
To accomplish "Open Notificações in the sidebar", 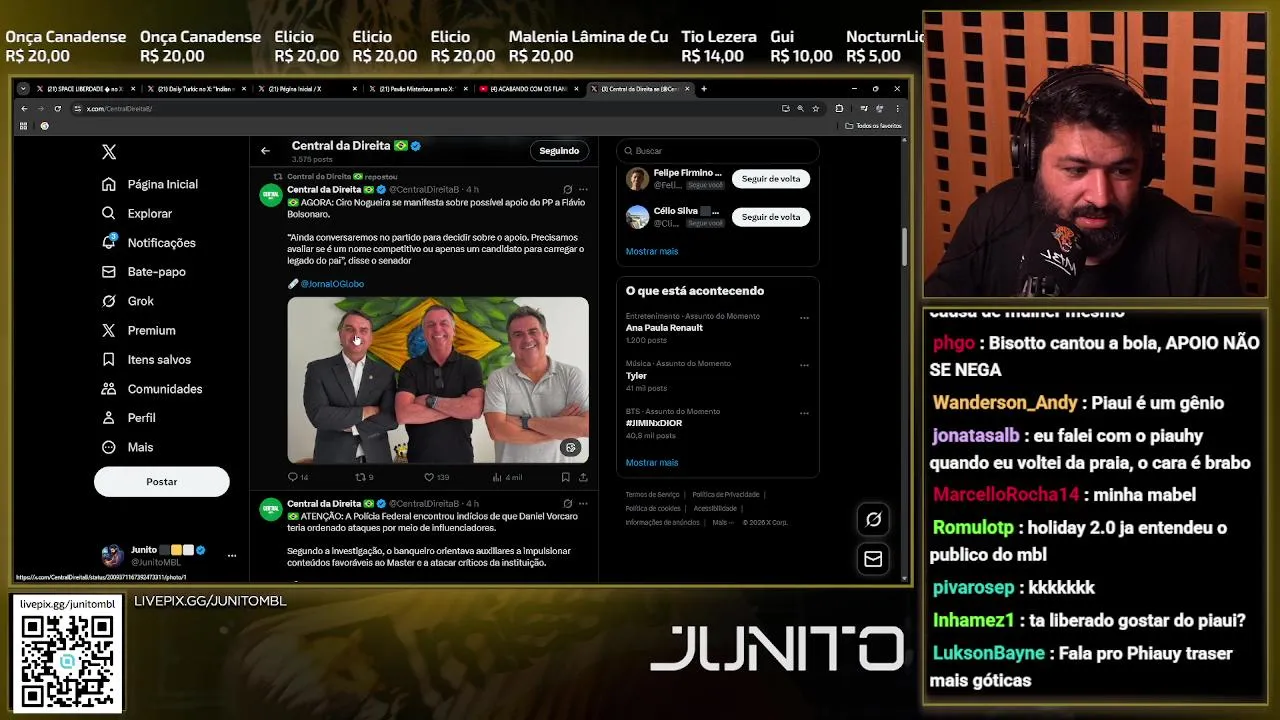I will [x=149, y=242].
